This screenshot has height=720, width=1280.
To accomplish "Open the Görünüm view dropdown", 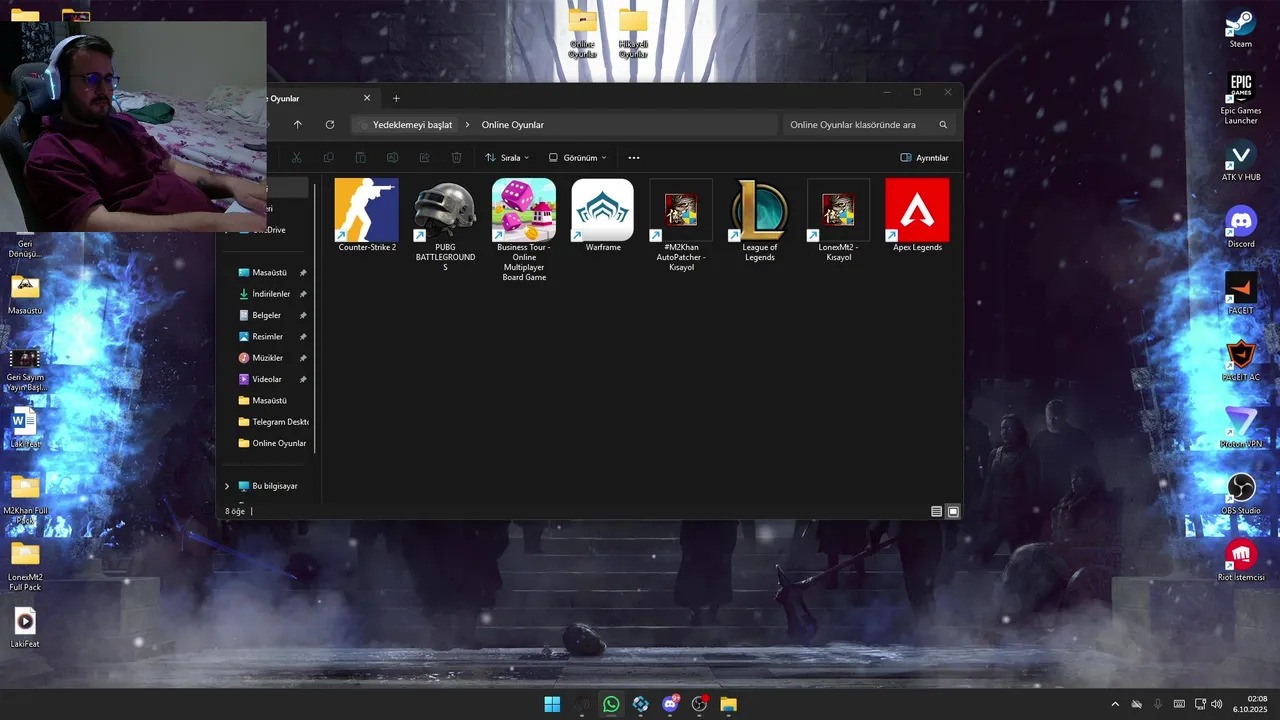I will 577,157.
